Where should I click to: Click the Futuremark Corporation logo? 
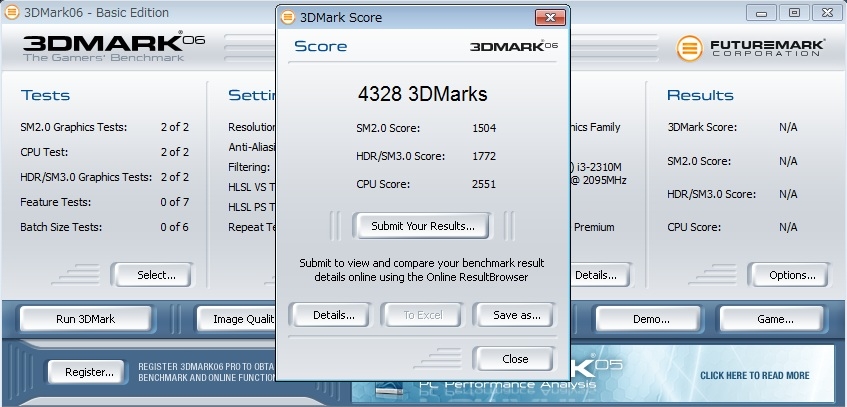click(750, 48)
